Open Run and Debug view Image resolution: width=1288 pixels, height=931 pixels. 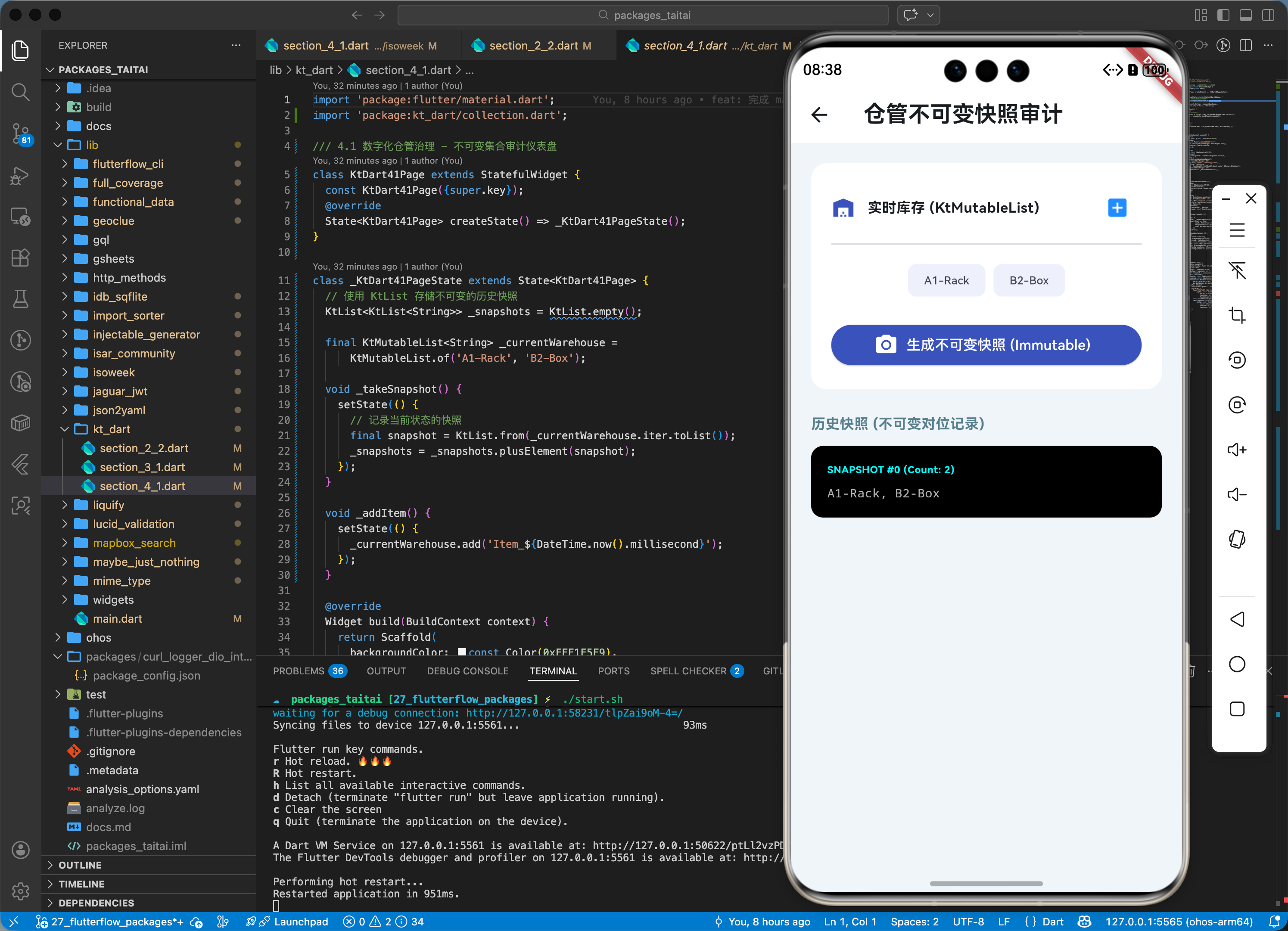tap(20, 176)
